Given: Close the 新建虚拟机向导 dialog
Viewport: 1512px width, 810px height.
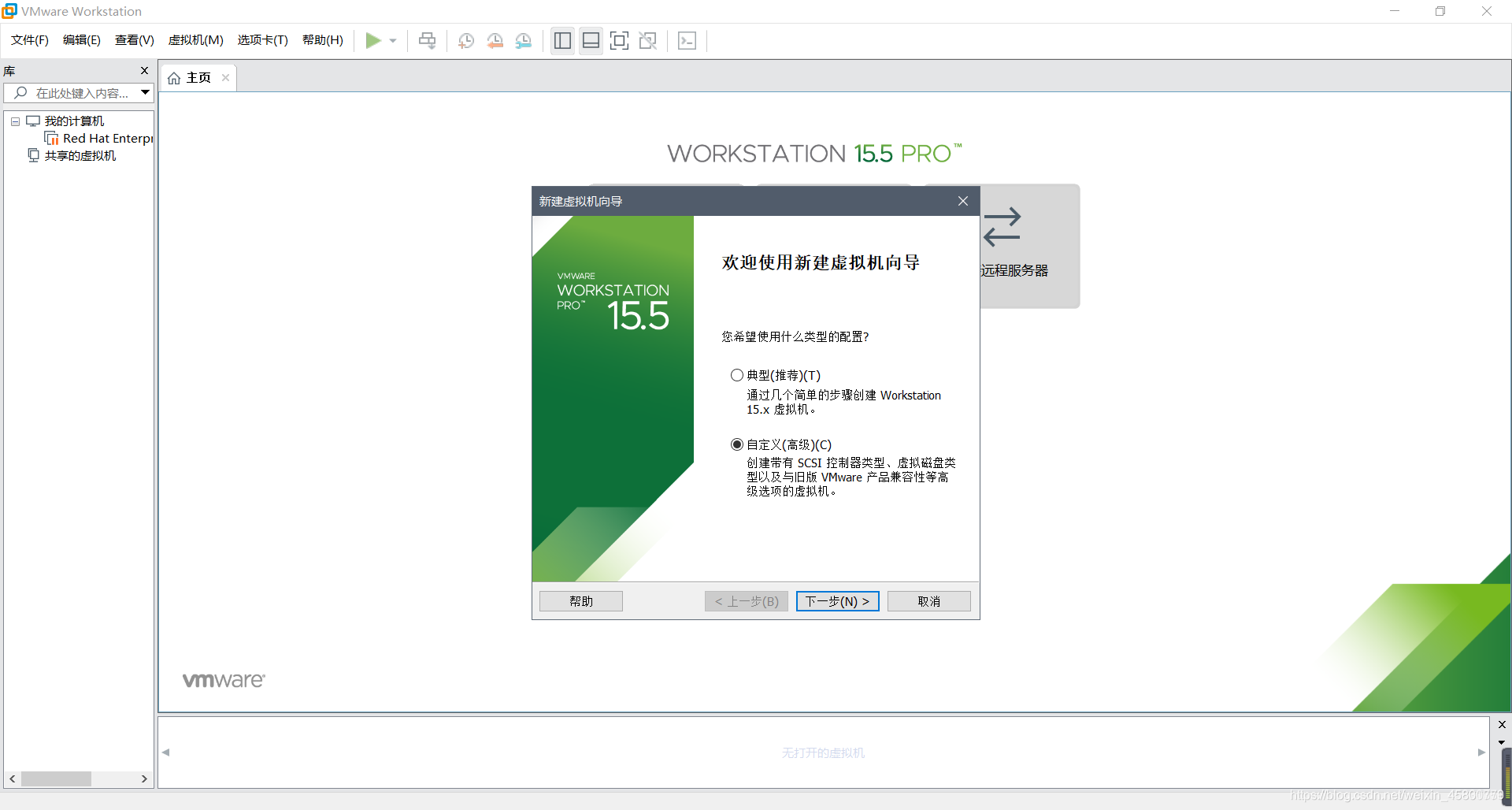Looking at the screenshot, I should [x=963, y=201].
